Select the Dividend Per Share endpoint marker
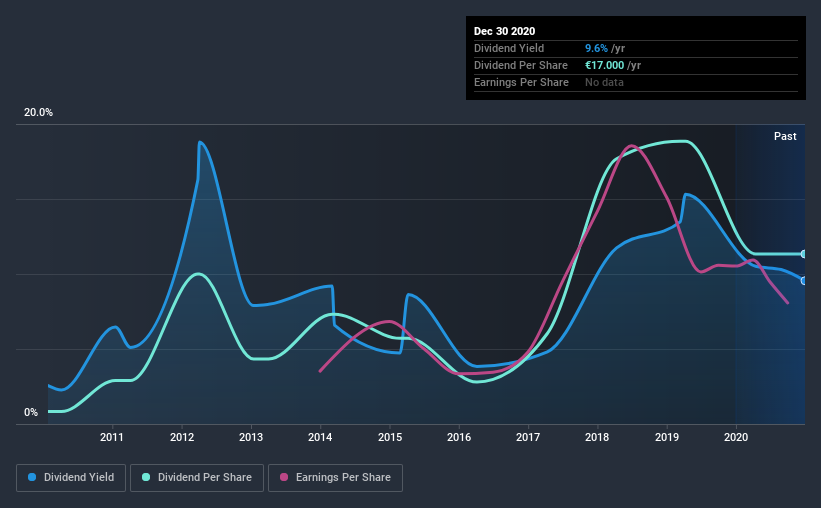This screenshot has height=508, width=821. [804, 254]
